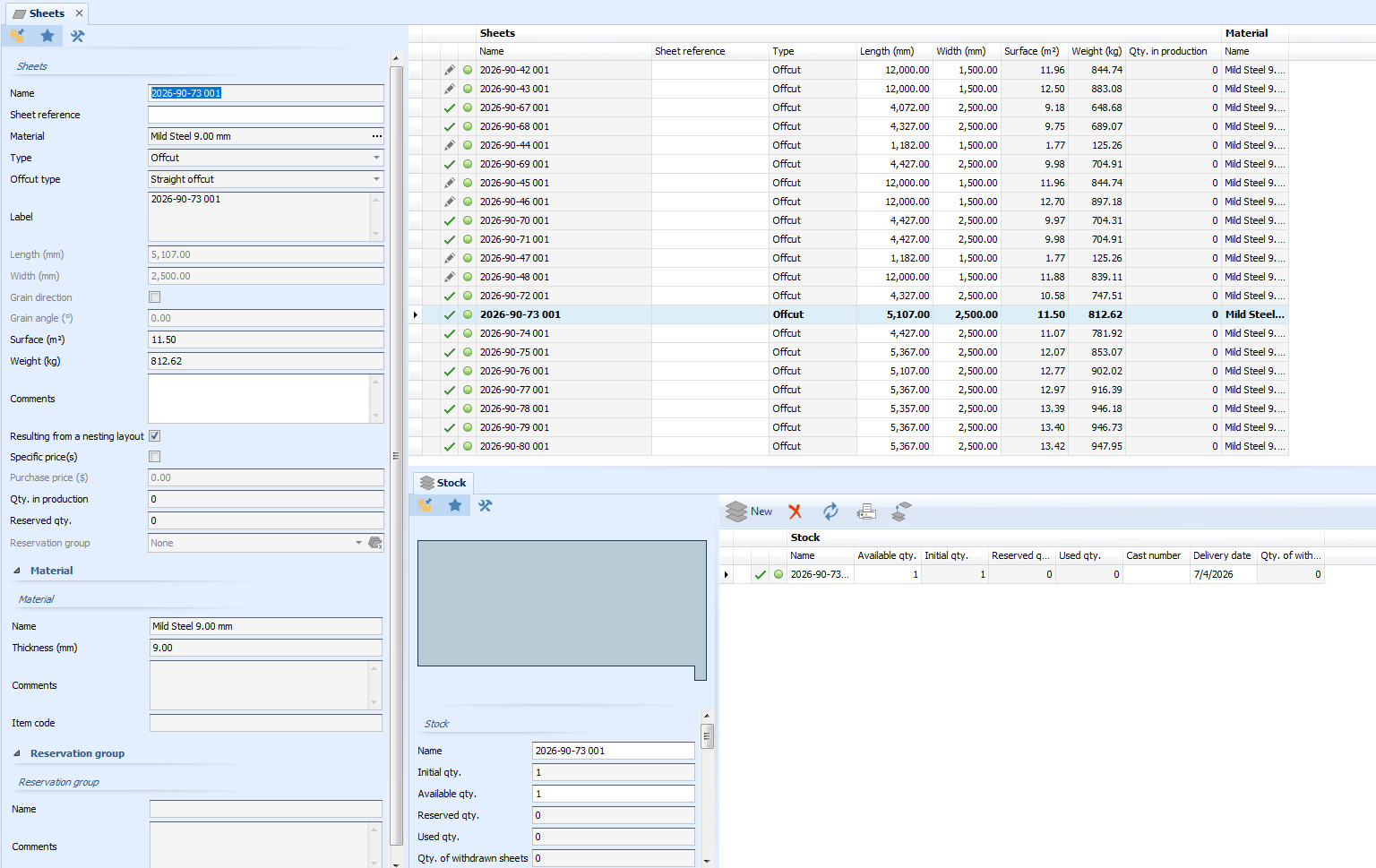Switch to the Stock tab
1376x868 pixels.
tap(443, 483)
